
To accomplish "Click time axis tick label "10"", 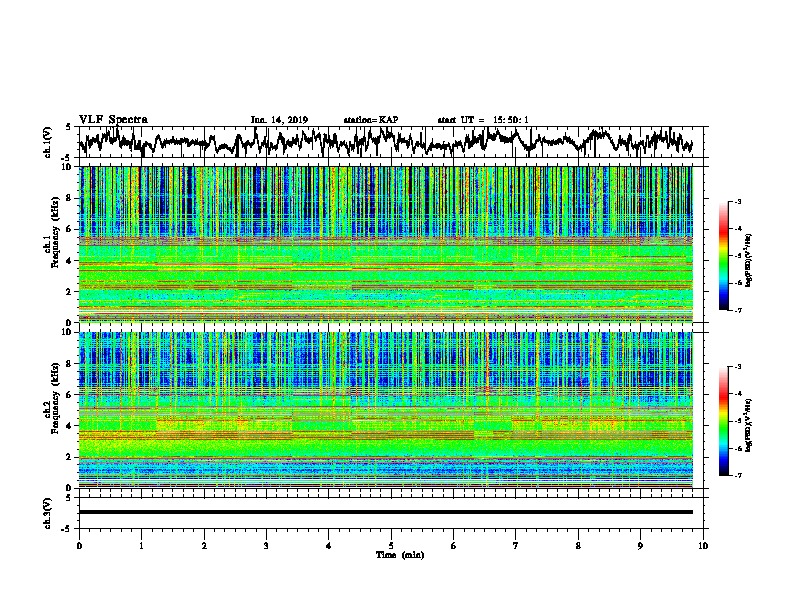I will pos(703,546).
